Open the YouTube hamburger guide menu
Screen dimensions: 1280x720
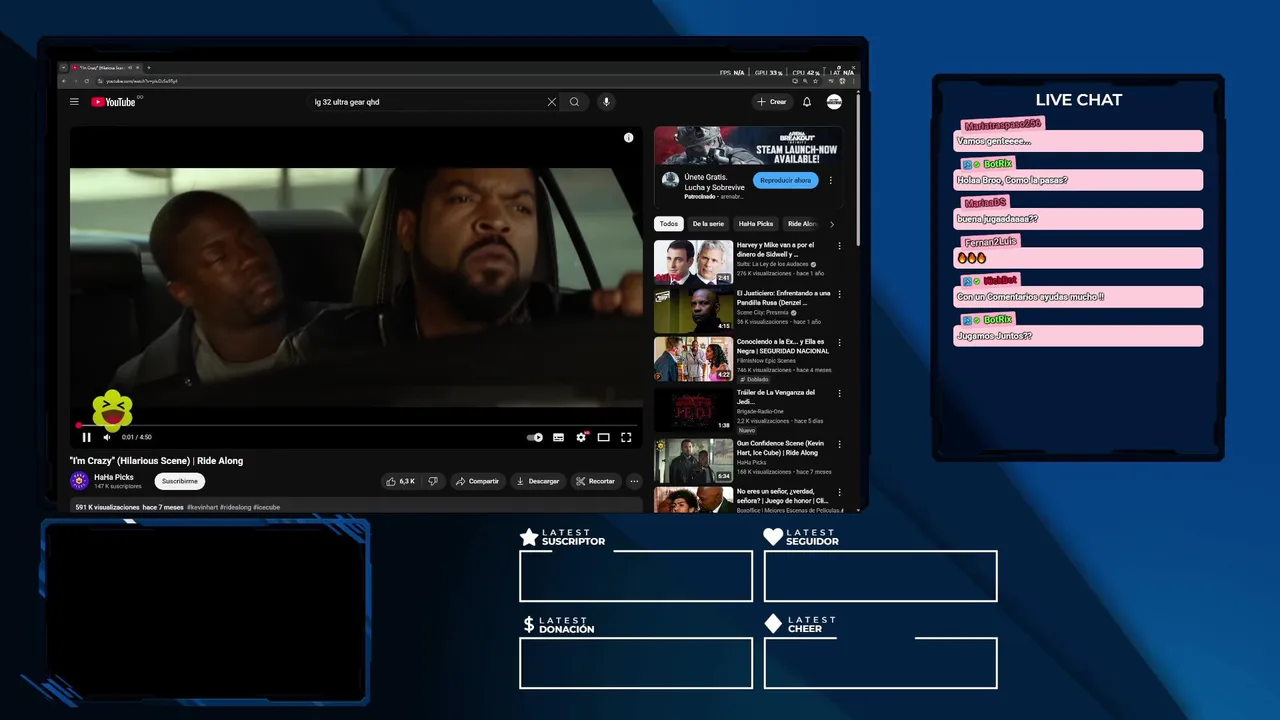(74, 102)
